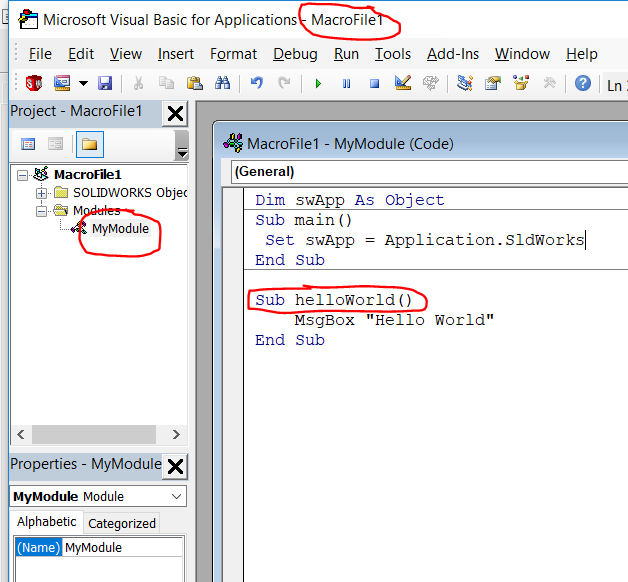The image size is (628, 582).
Task: Close the Properties - MyModule pane
Action: pyautogui.click(x=175, y=467)
